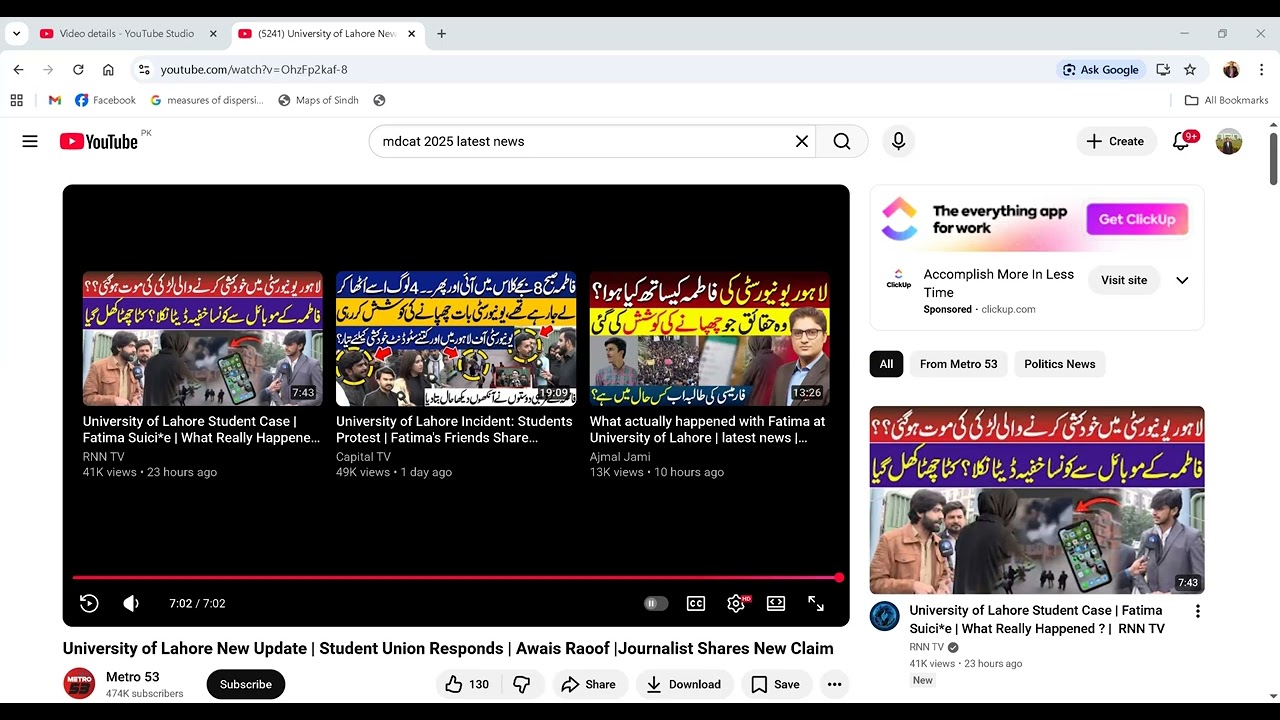This screenshot has width=1280, height=720.
Task: Open the Facebook bookmark
Action: 105,100
